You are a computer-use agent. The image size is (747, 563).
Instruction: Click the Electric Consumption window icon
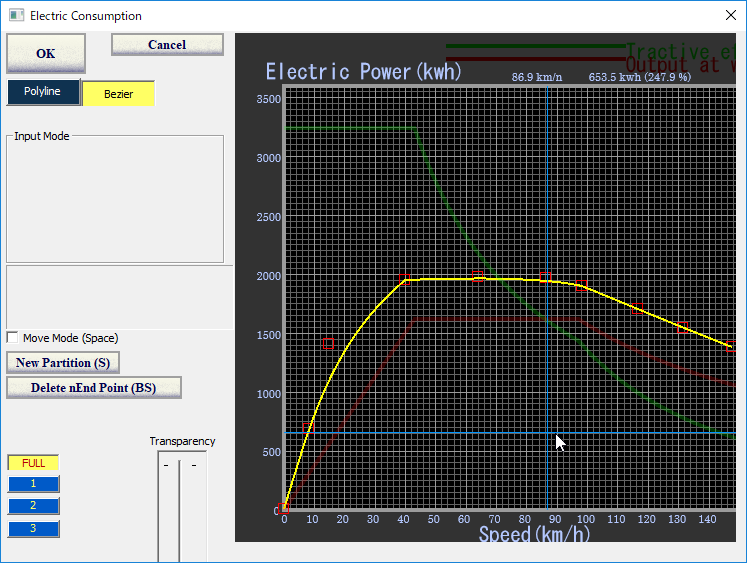(x=16, y=15)
